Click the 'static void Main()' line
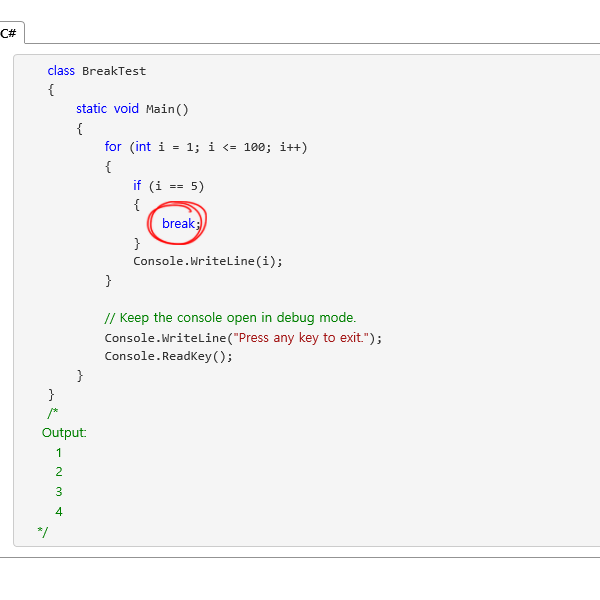This screenshot has height=600, width=600. (x=132, y=109)
